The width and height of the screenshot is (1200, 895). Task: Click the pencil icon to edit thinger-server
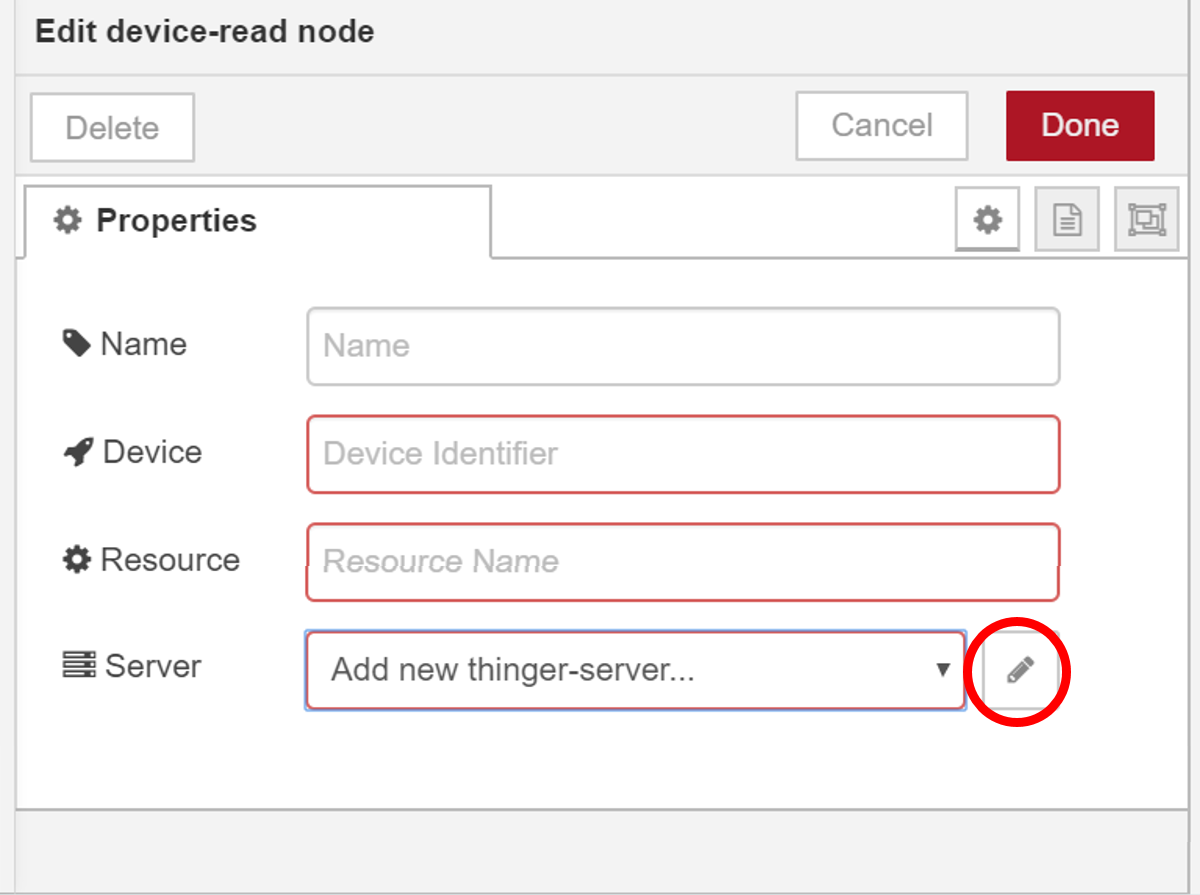coord(1019,670)
